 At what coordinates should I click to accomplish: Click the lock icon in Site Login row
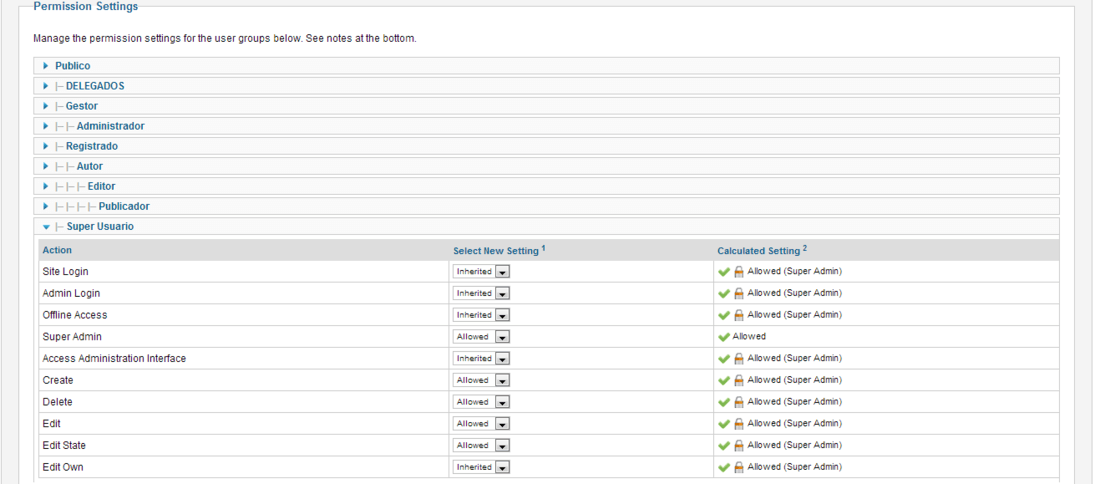739,271
